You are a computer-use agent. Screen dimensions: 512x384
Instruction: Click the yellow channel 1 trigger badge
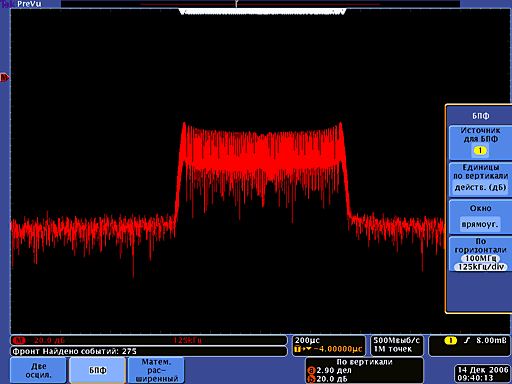click(450, 340)
